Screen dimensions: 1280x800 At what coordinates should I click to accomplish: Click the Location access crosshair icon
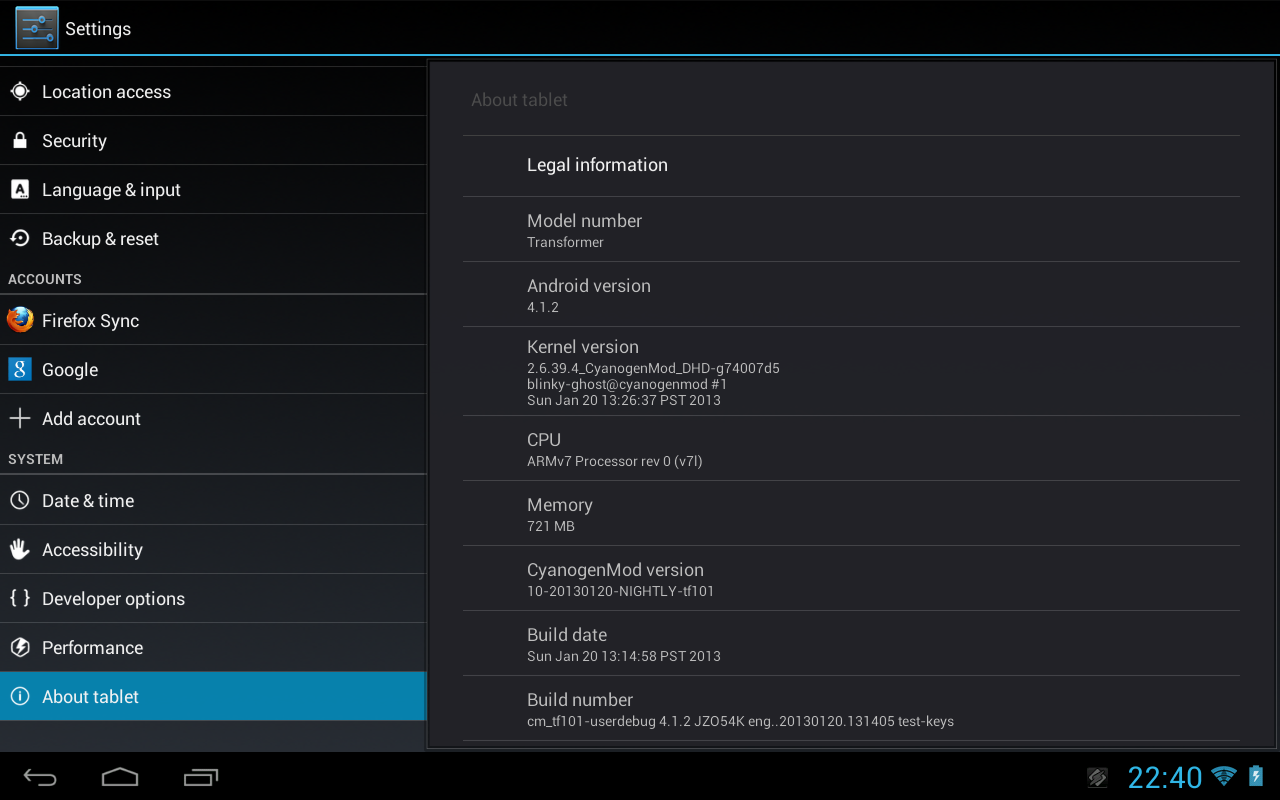point(20,92)
